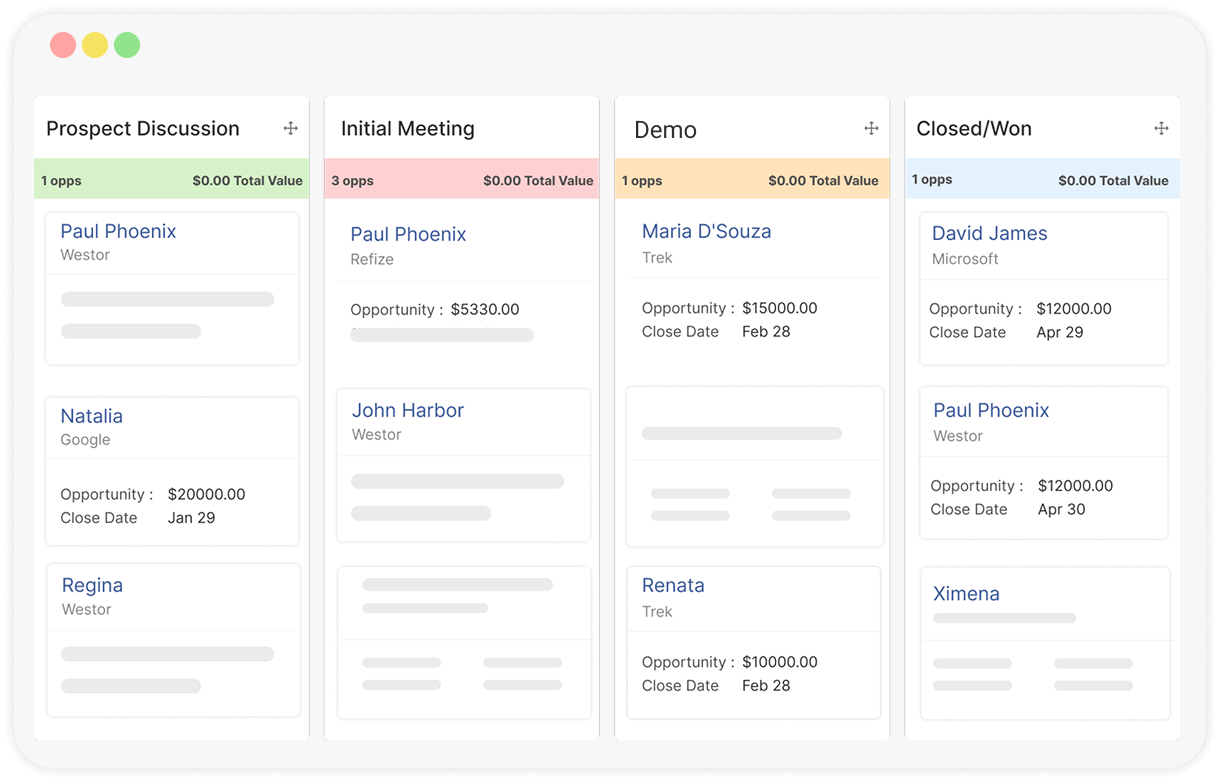
Task: Open David James record in Closed/Won
Action: [989, 233]
